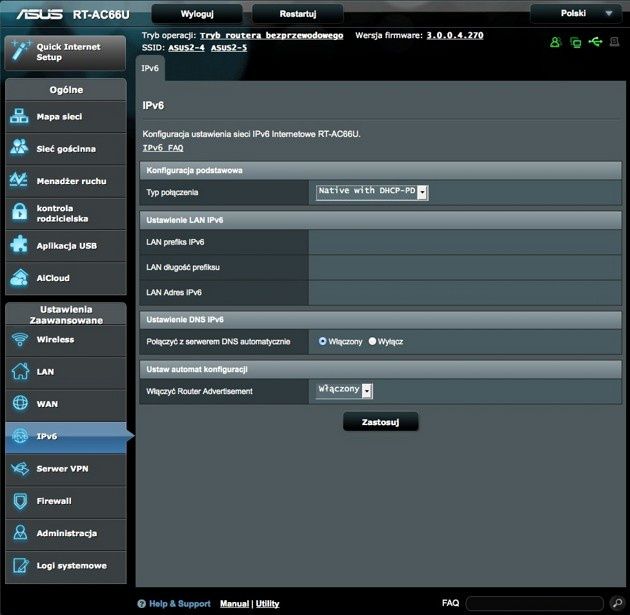Image resolution: width=630 pixels, height=615 pixels.
Task: Click the Quick Internet Setup button
Action: click(65, 53)
